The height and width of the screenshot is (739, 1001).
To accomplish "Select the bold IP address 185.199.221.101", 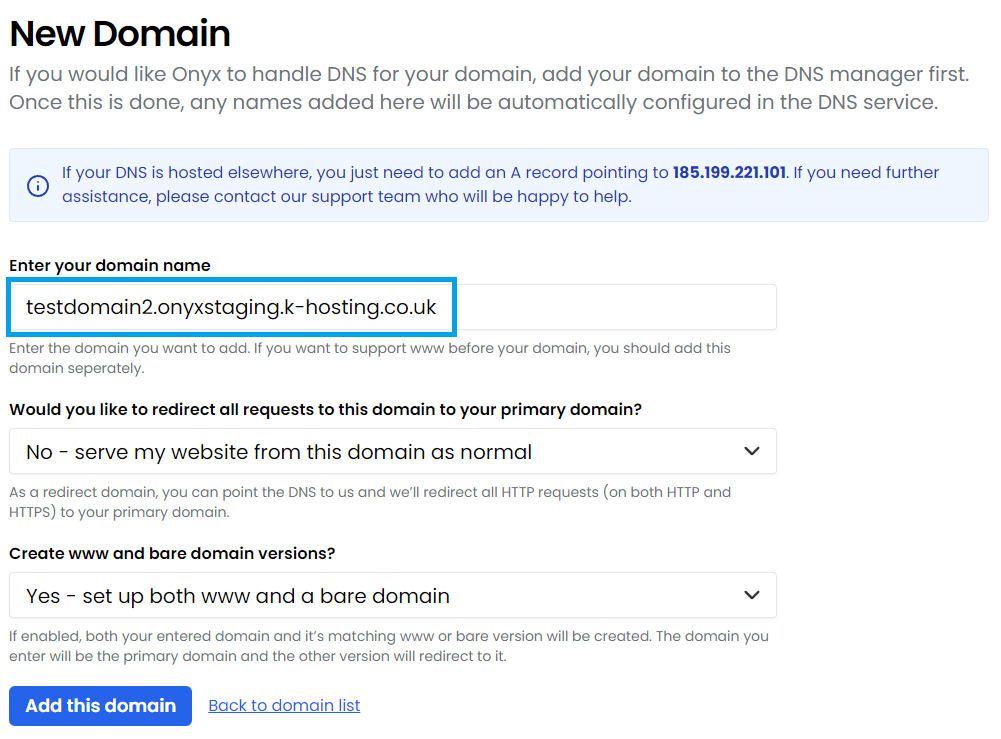I will tap(729, 172).
